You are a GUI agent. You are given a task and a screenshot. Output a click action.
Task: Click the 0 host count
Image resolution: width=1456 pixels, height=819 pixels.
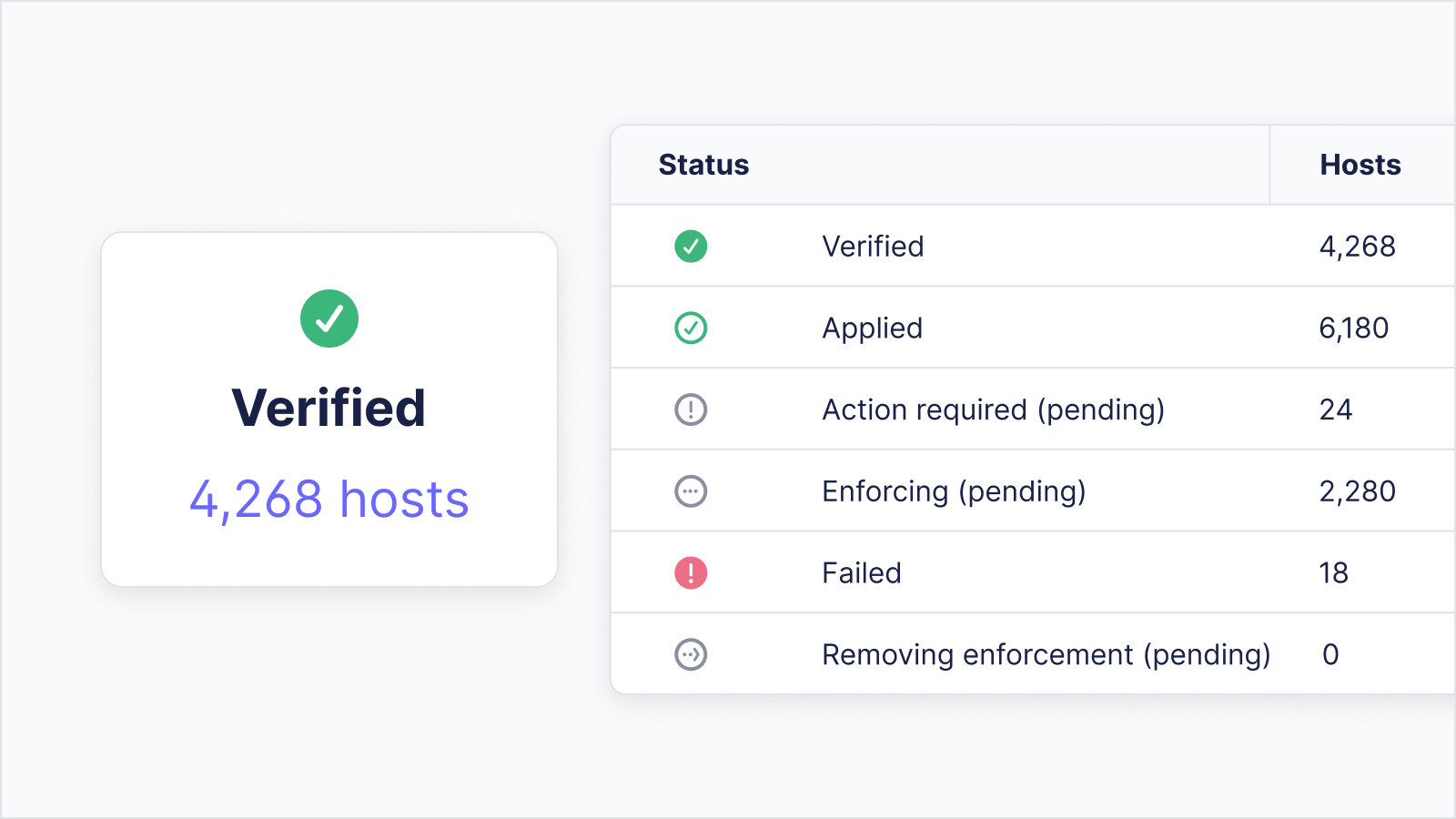[x=1330, y=654]
